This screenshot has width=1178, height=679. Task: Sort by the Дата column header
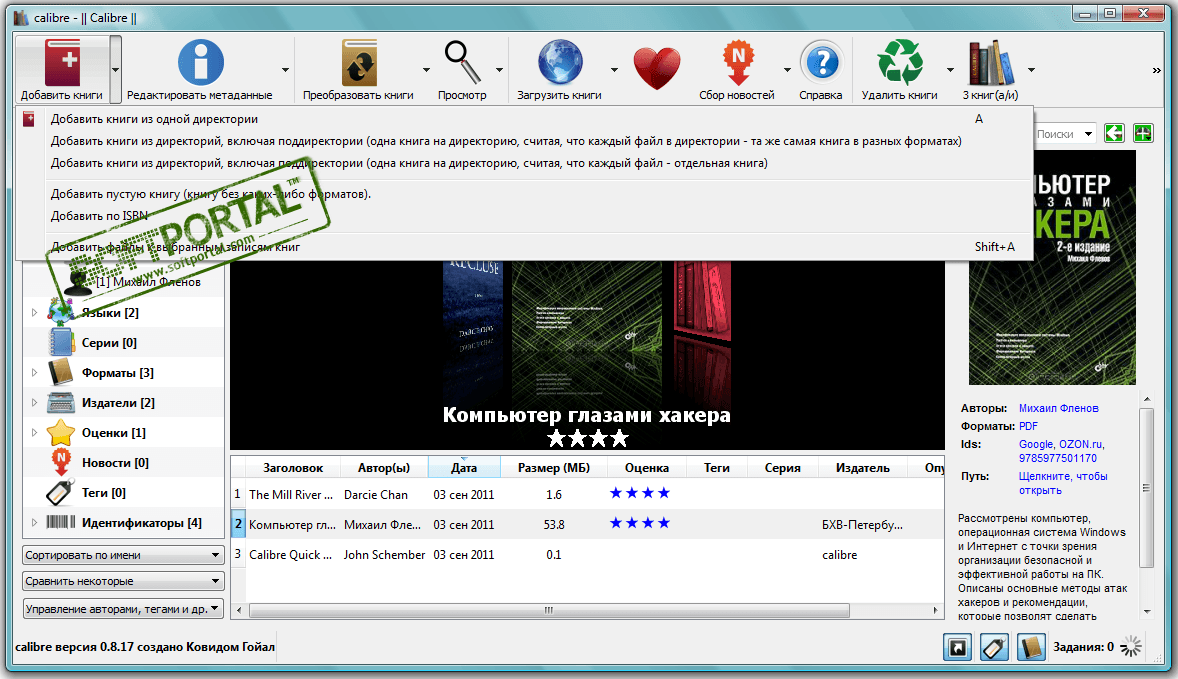point(464,467)
